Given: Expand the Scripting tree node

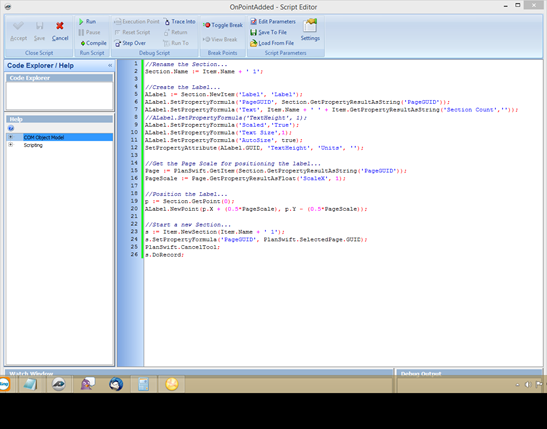Looking at the screenshot, I should (11, 145).
